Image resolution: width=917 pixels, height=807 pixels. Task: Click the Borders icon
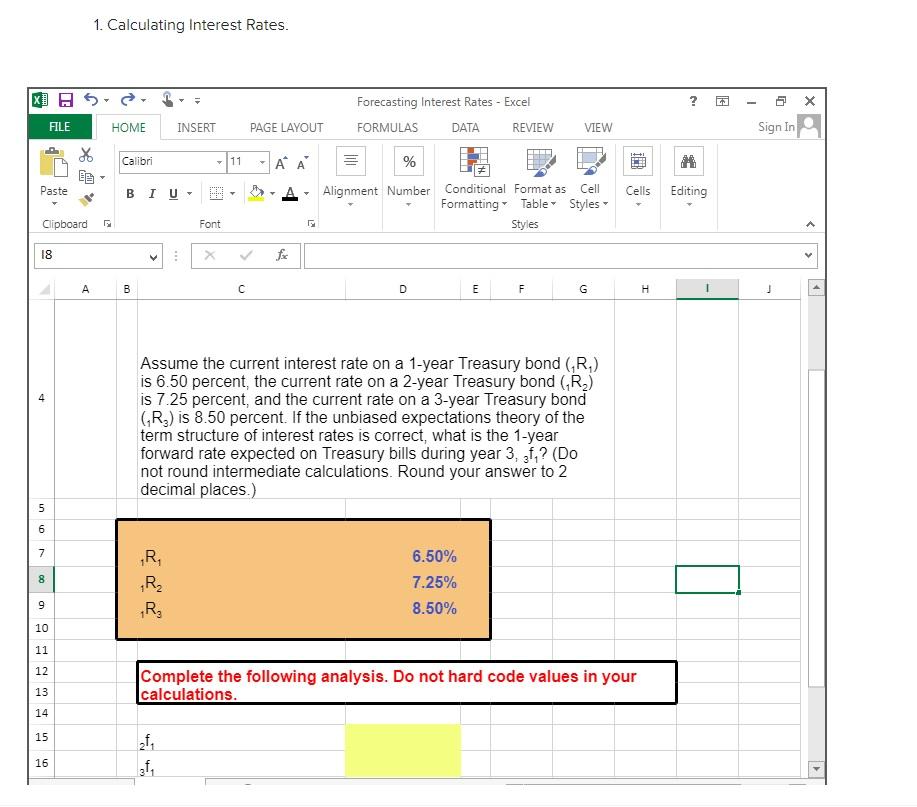216,194
